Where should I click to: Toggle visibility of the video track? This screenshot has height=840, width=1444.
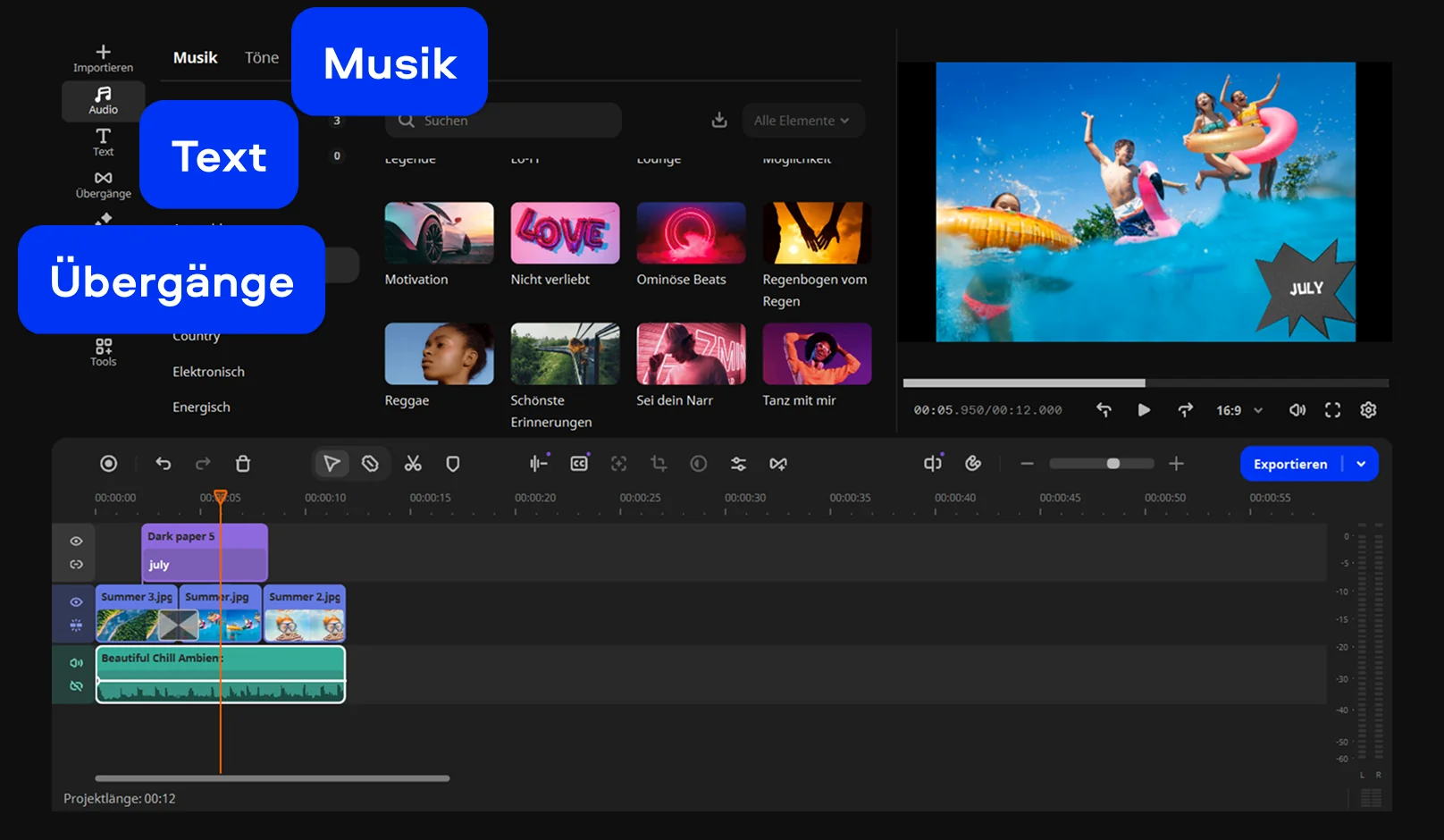pyautogui.click(x=76, y=601)
